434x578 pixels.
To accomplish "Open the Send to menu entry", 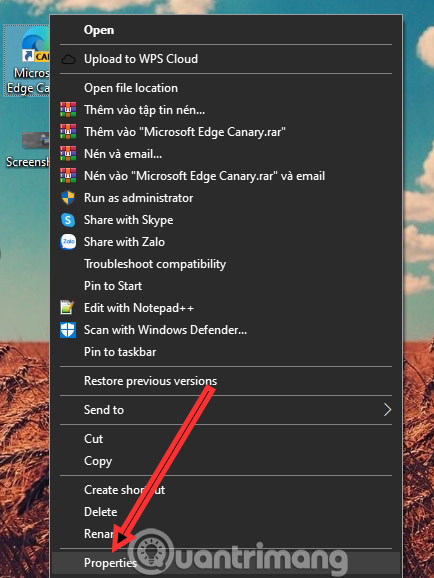I will pos(226,410).
